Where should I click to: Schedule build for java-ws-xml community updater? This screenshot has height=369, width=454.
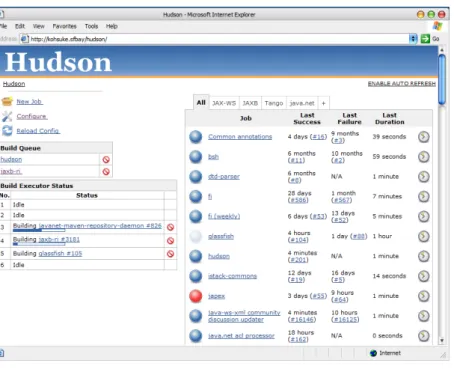[x=424, y=316]
